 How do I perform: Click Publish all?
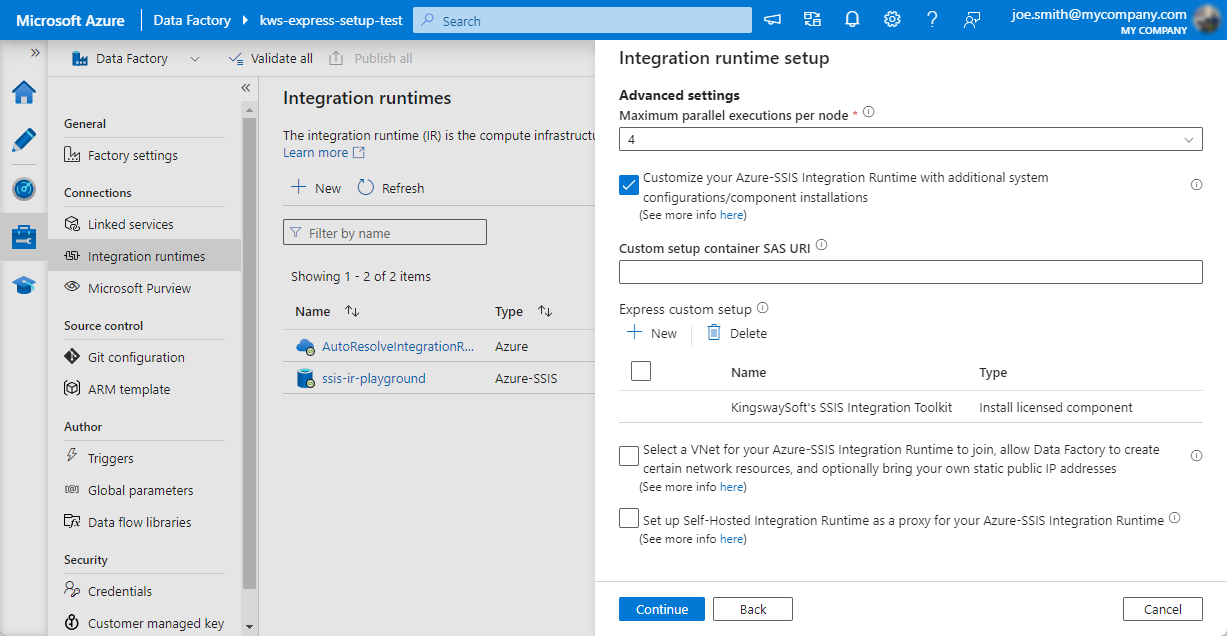(371, 59)
